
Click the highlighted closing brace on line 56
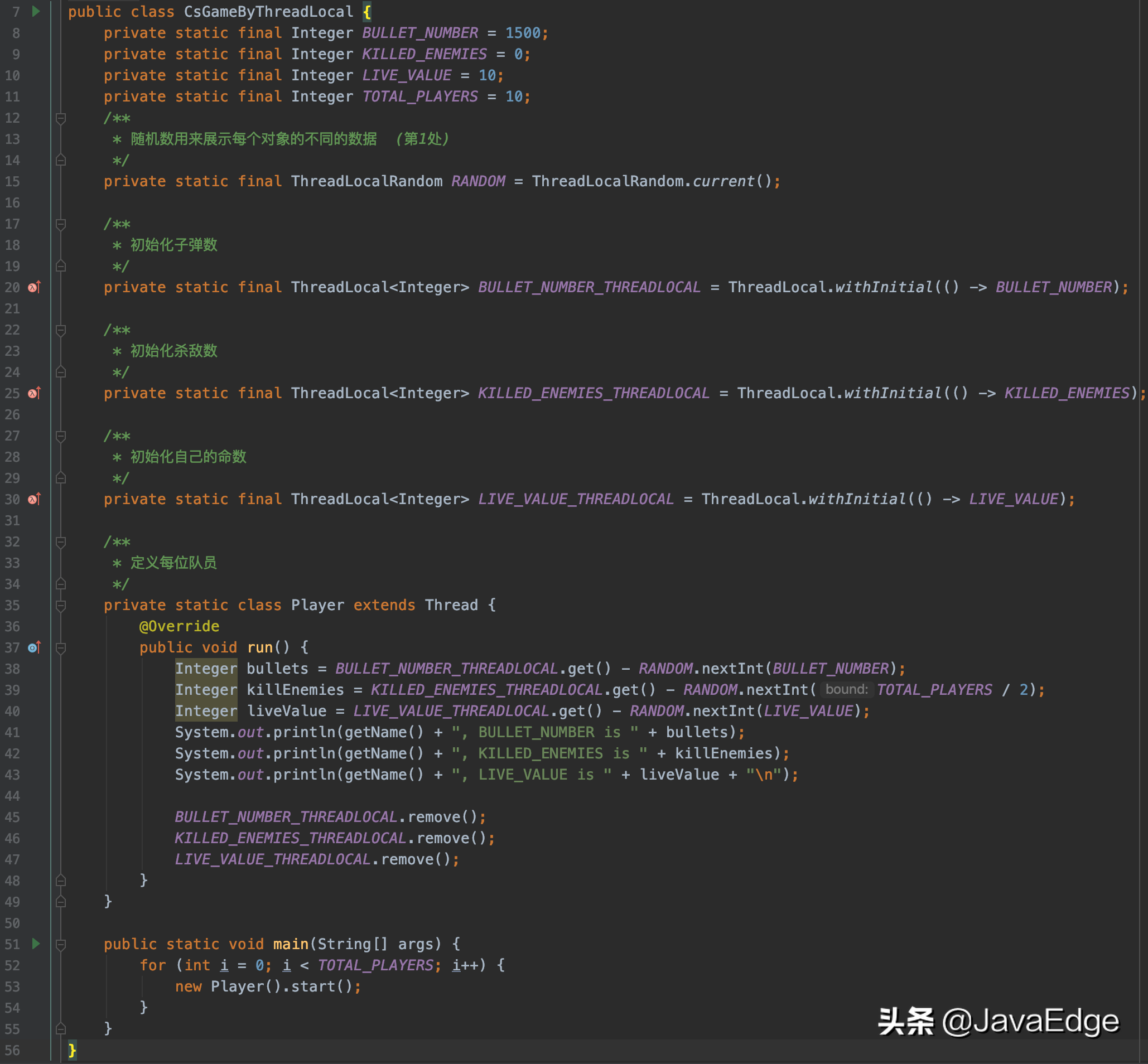tap(72, 1050)
